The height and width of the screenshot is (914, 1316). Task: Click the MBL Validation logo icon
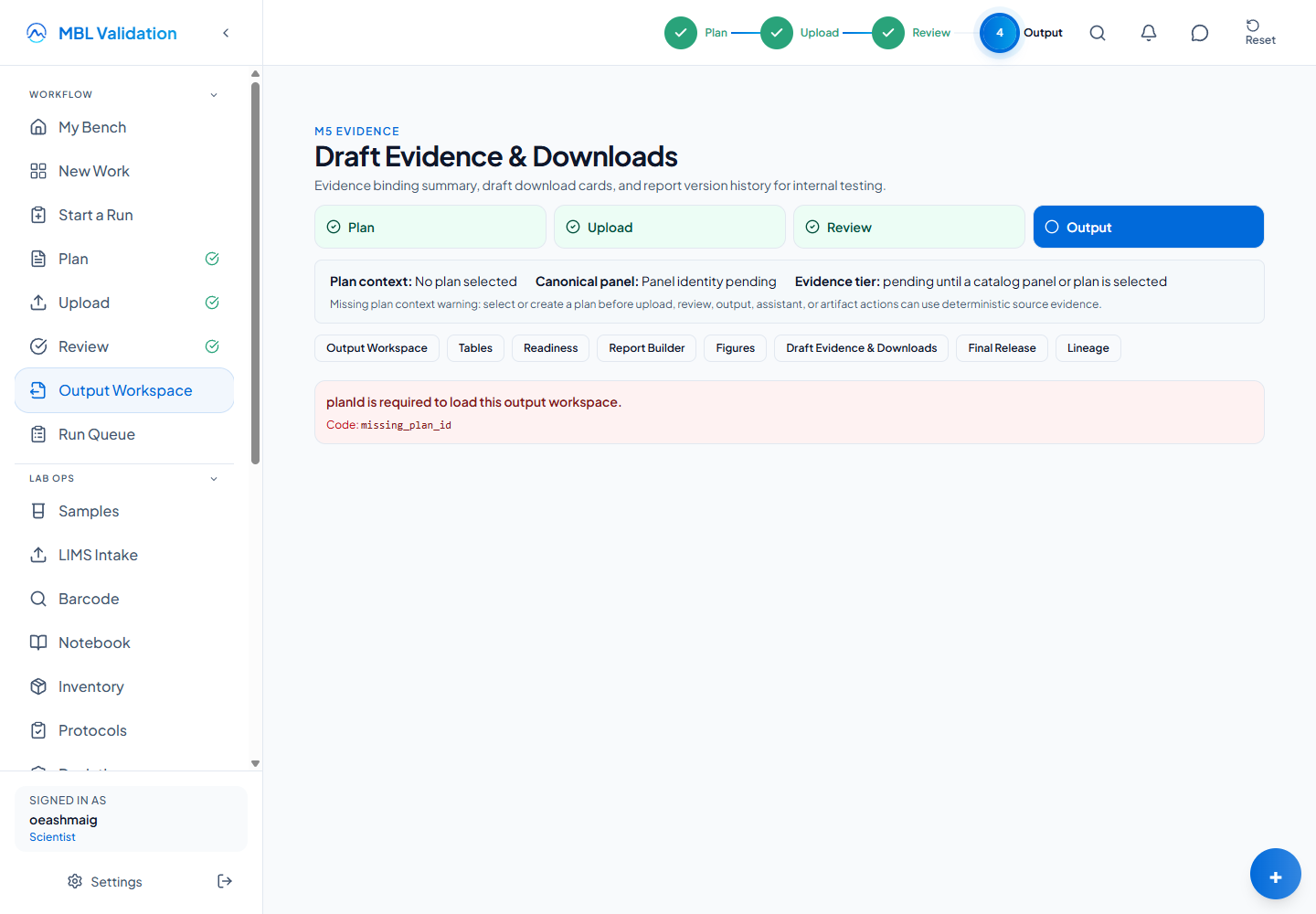point(37,33)
